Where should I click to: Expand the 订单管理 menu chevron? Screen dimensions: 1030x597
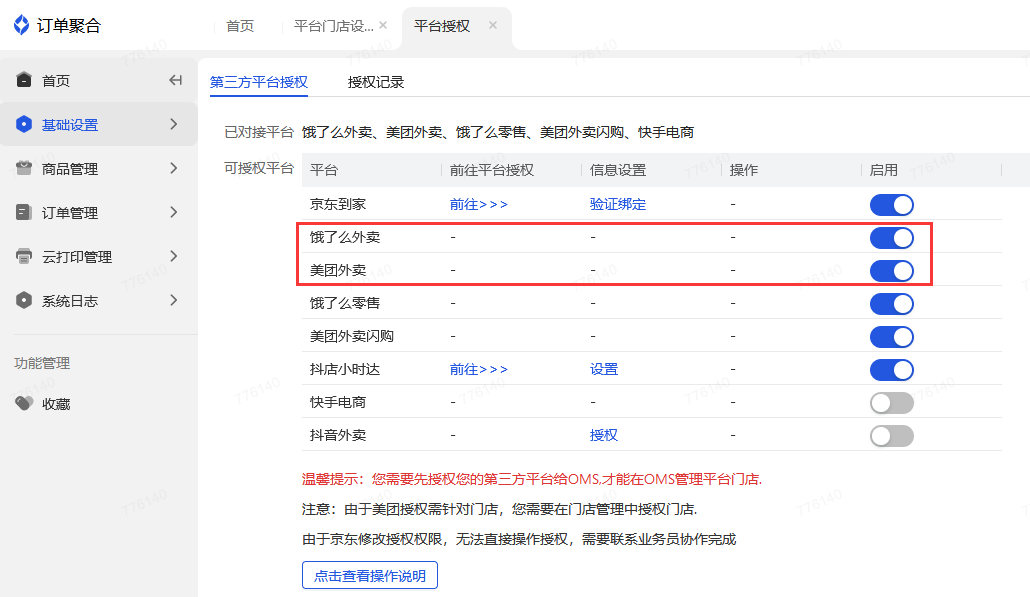click(173, 212)
